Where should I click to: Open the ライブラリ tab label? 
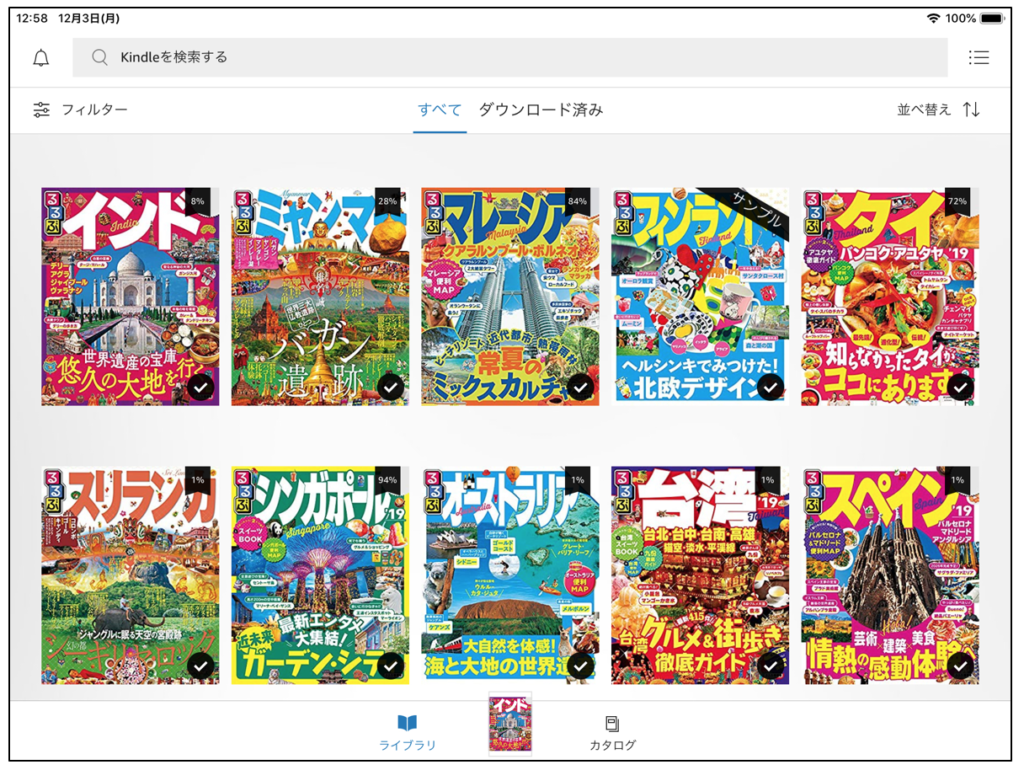click(x=408, y=745)
